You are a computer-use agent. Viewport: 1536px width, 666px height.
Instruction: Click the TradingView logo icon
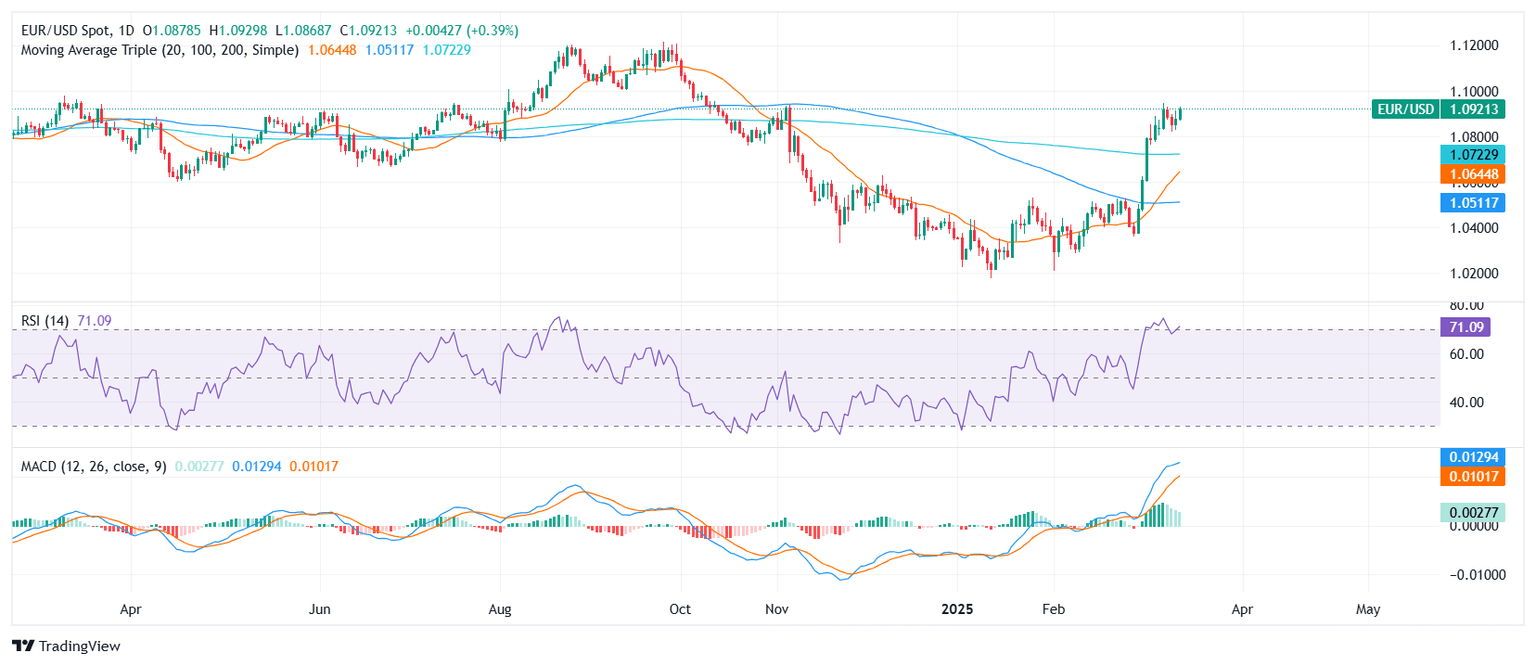(23, 646)
